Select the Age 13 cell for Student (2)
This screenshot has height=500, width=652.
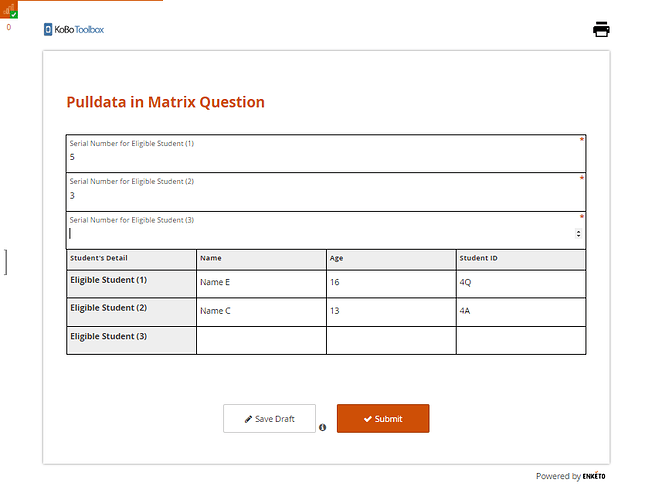click(391, 311)
